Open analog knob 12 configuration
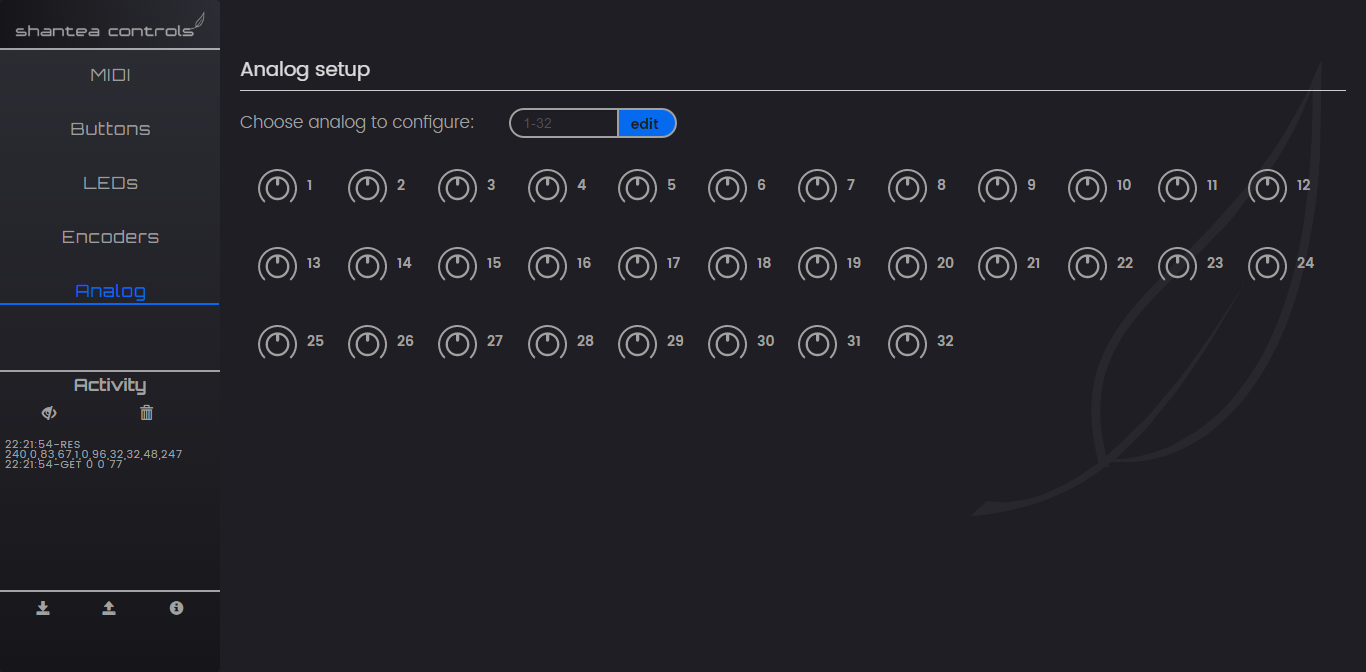Screen dimensions: 1366x672 (1268, 187)
